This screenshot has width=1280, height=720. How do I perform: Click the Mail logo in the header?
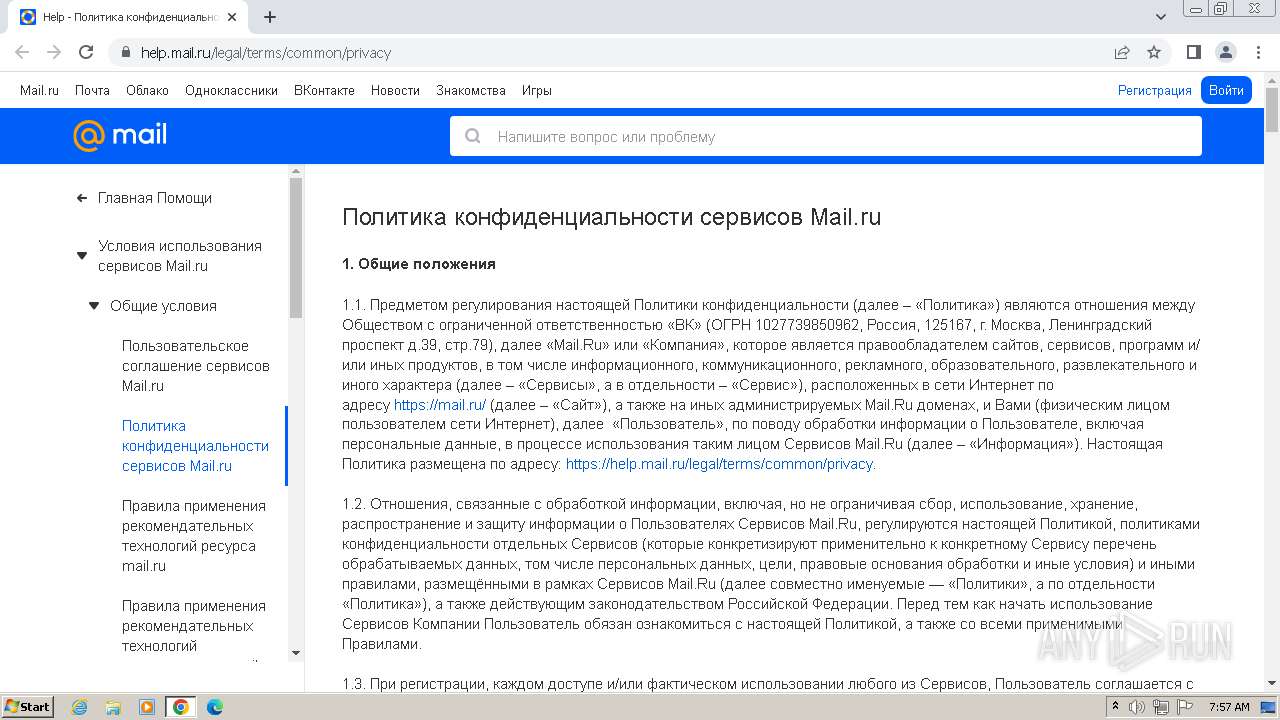[x=120, y=135]
